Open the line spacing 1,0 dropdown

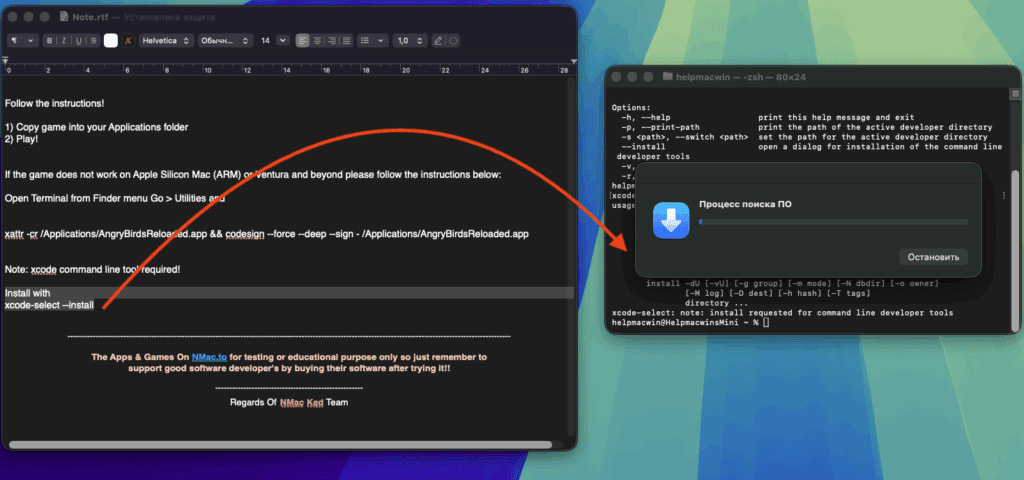click(x=409, y=40)
